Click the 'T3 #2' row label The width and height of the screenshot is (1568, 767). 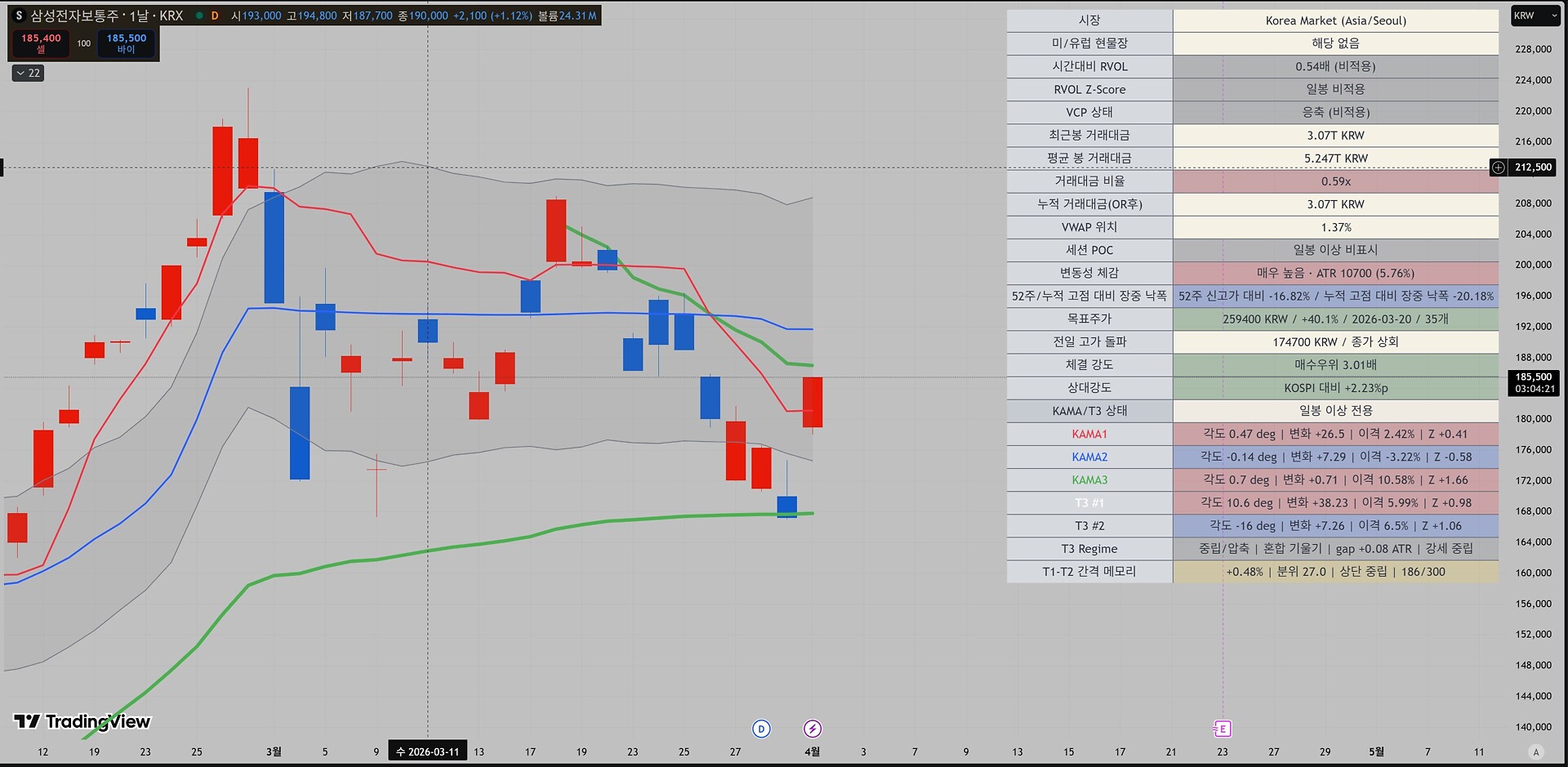[1089, 526]
